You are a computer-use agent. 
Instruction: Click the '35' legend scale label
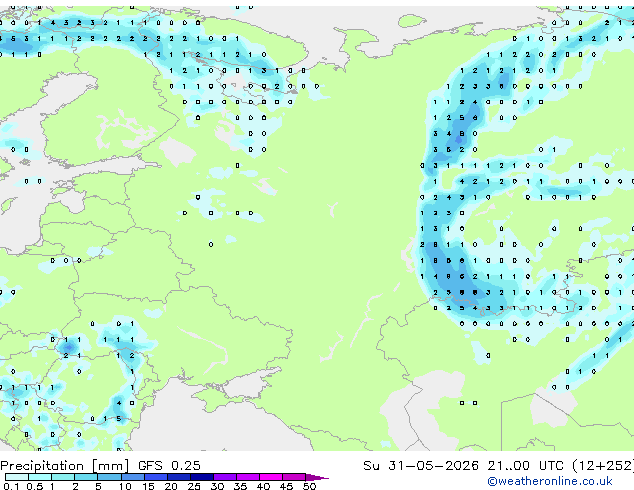pyautogui.click(x=240, y=486)
